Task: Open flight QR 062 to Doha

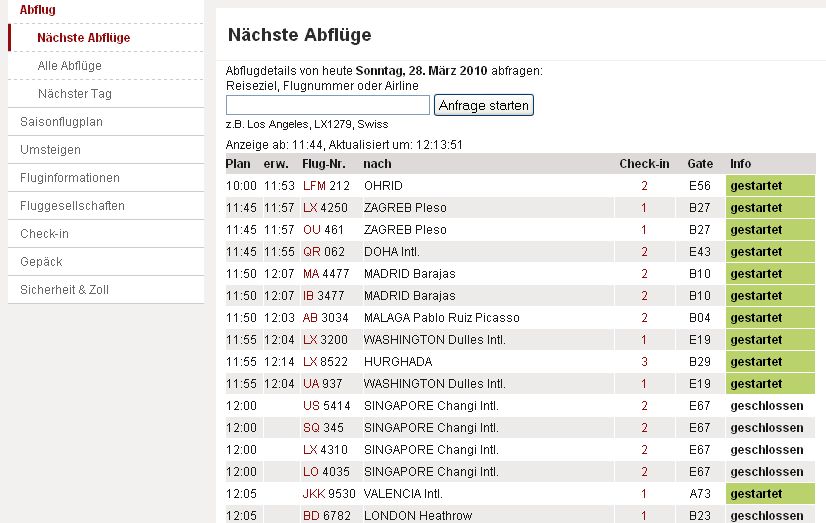Action: coord(324,252)
